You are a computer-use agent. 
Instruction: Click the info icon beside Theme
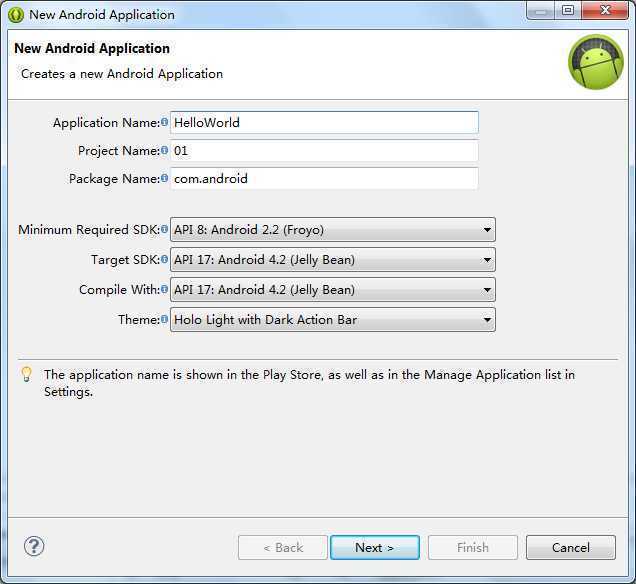point(164,319)
